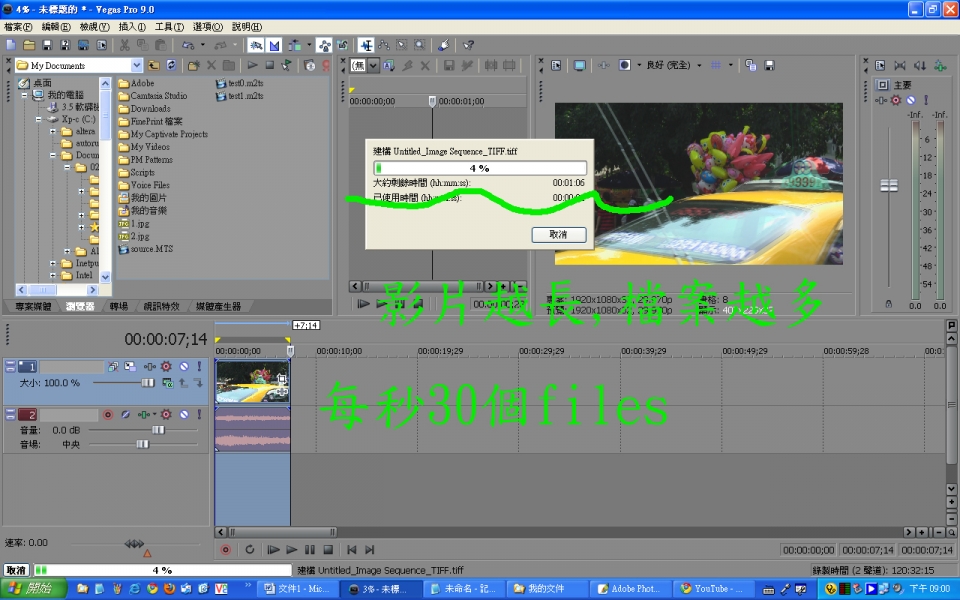Open the 檔案 (File) menu
The height and width of the screenshot is (600, 960).
point(18,27)
